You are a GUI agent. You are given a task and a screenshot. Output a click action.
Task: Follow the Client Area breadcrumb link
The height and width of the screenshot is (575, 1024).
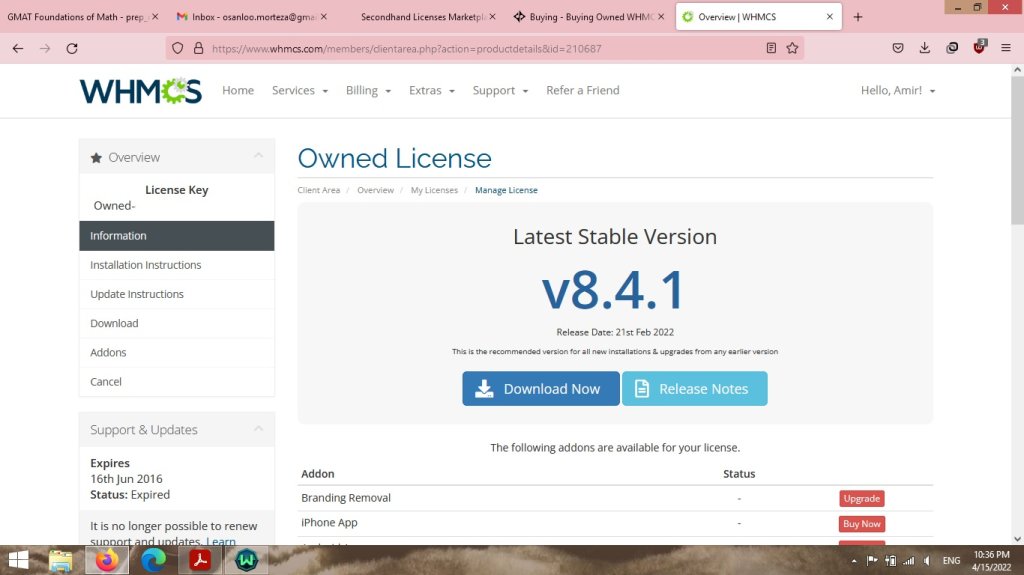click(319, 190)
